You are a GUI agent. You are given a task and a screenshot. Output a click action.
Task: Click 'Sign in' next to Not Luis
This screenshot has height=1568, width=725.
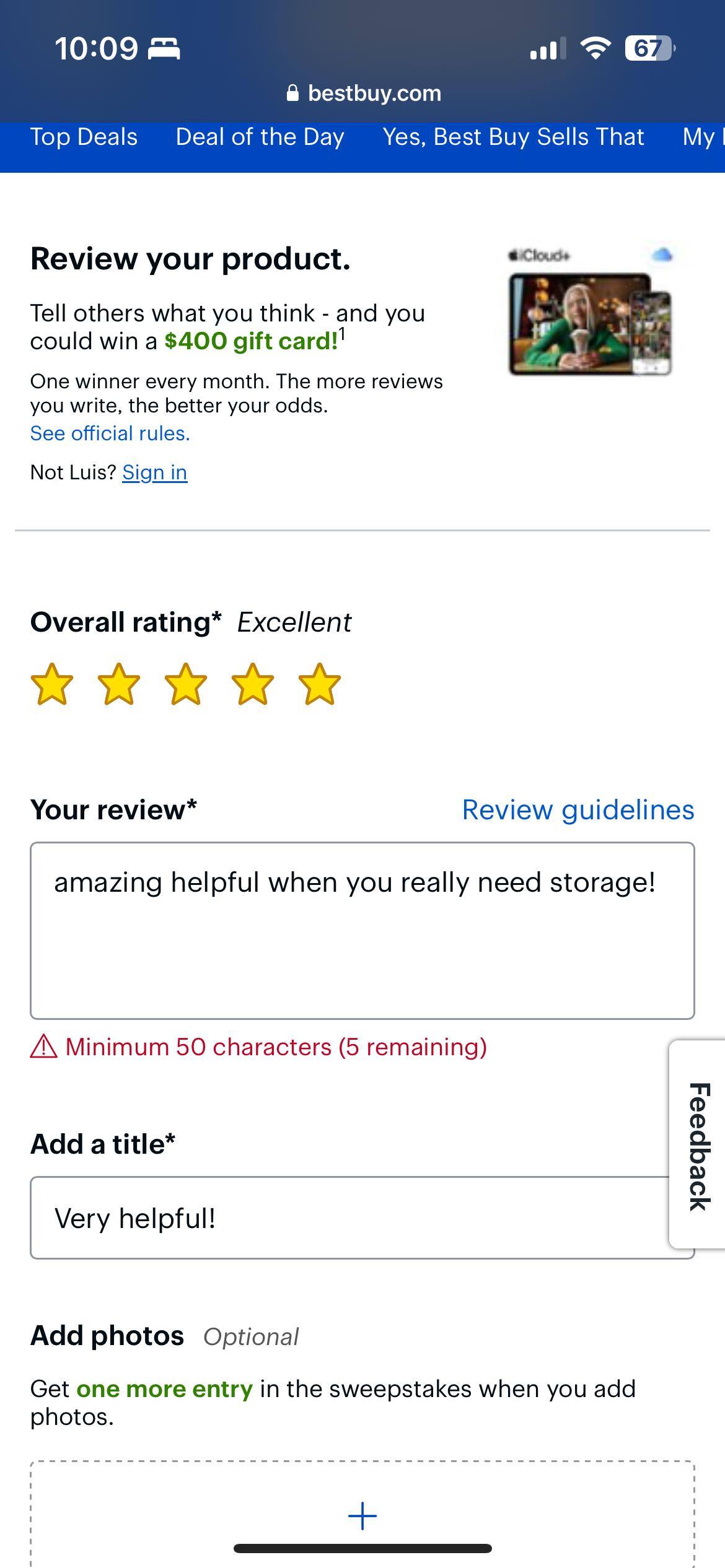point(154,472)
